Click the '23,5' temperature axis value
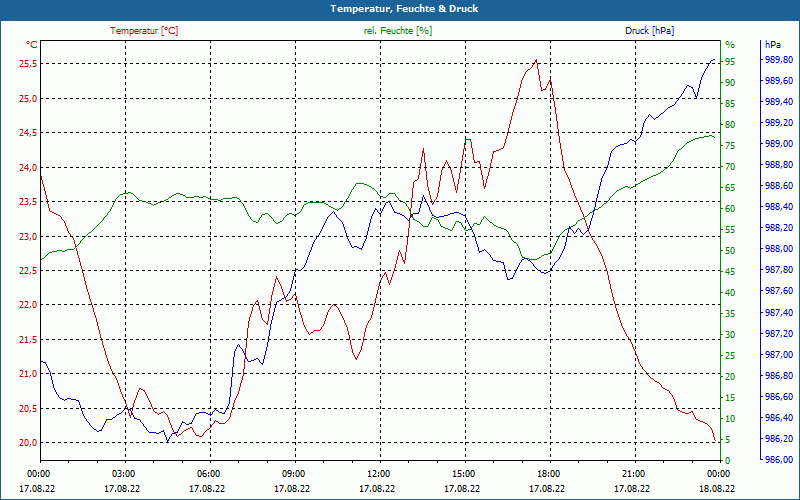The image size is (800, 500). click(28, 202)
